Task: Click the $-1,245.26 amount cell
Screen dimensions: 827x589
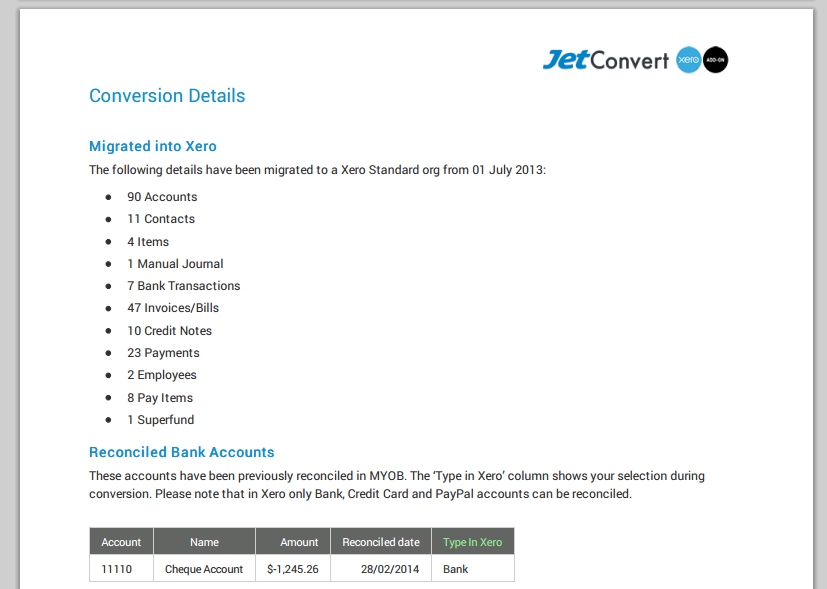Action: pos(293,569)
